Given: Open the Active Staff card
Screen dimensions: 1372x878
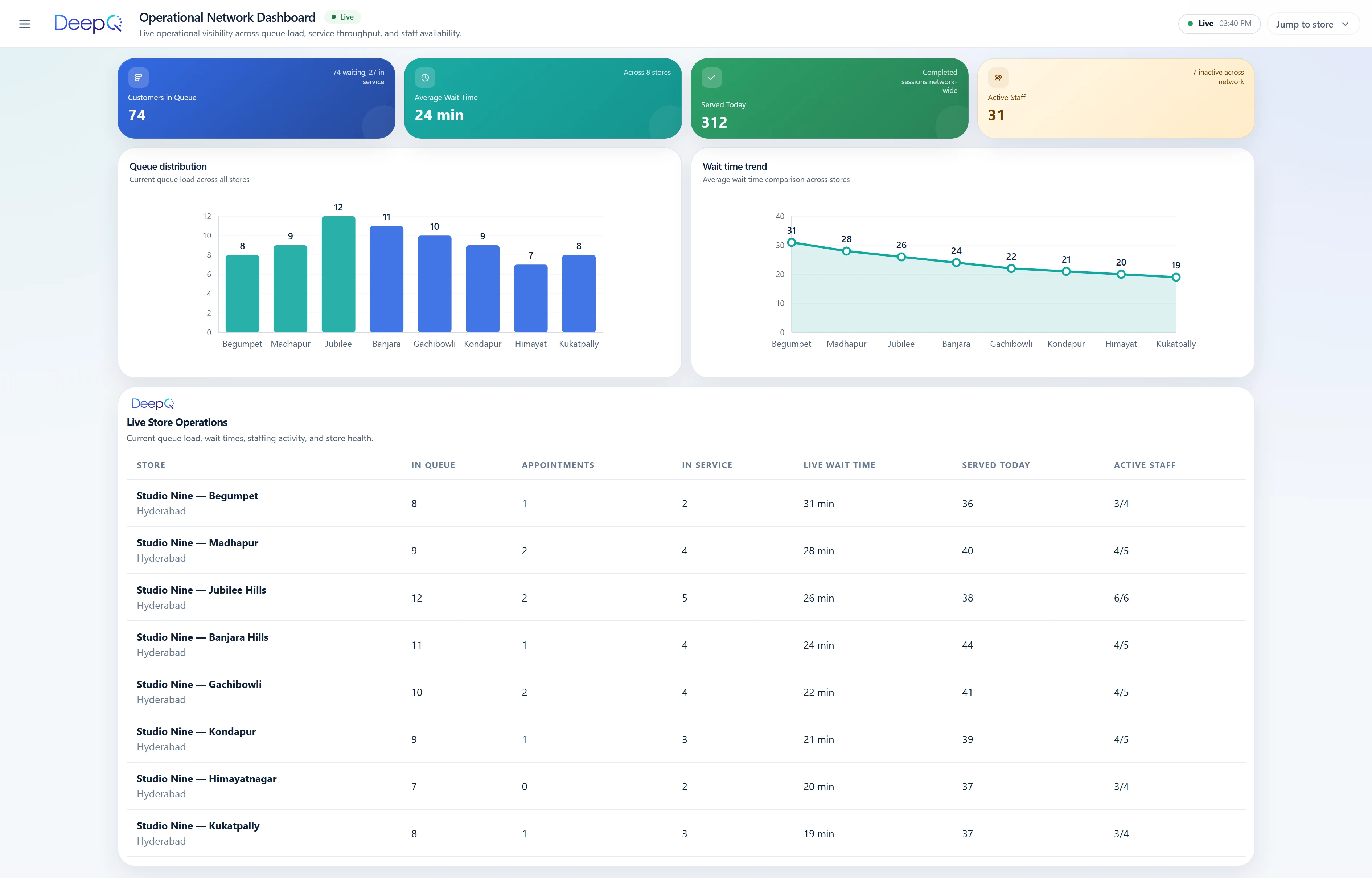Looking at the screenshot, I should [x=1116, y=98].
